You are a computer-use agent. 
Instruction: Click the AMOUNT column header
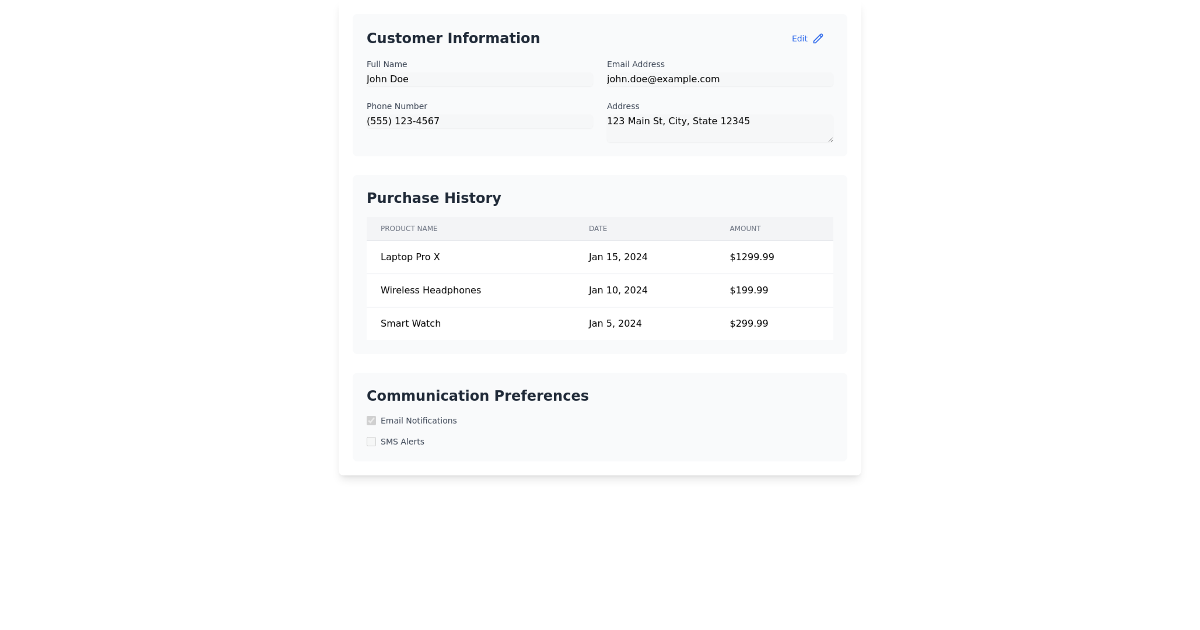click(x=745, y=229)
